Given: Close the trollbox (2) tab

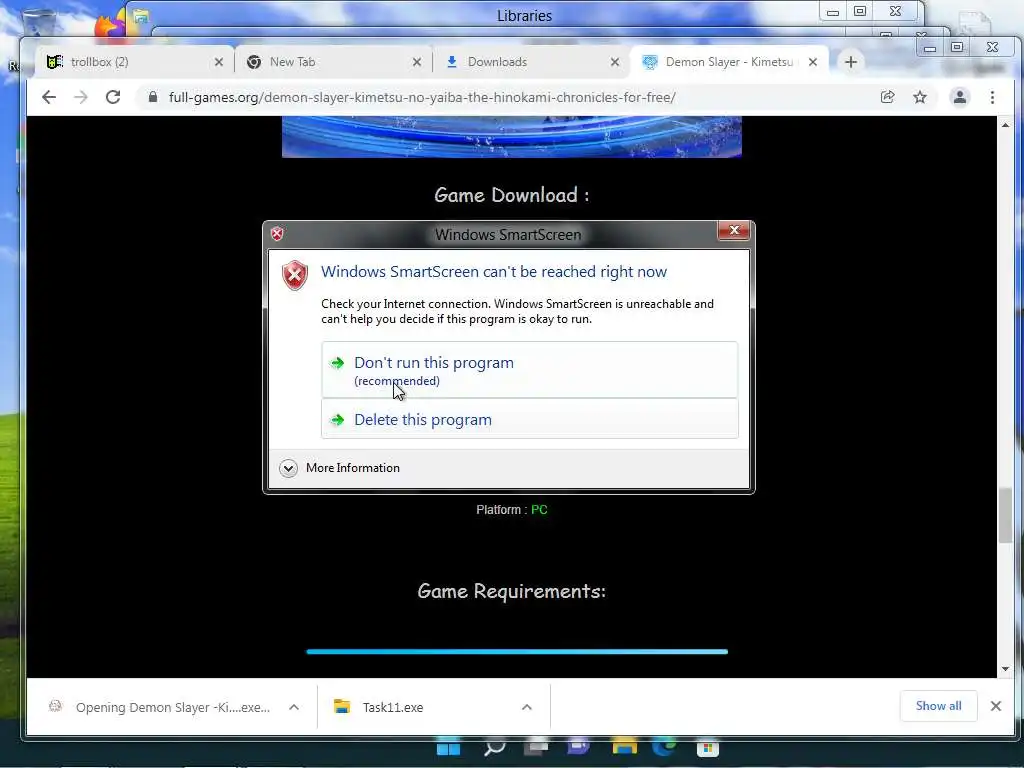Looking at the screenshot, I should pos(219,62).
